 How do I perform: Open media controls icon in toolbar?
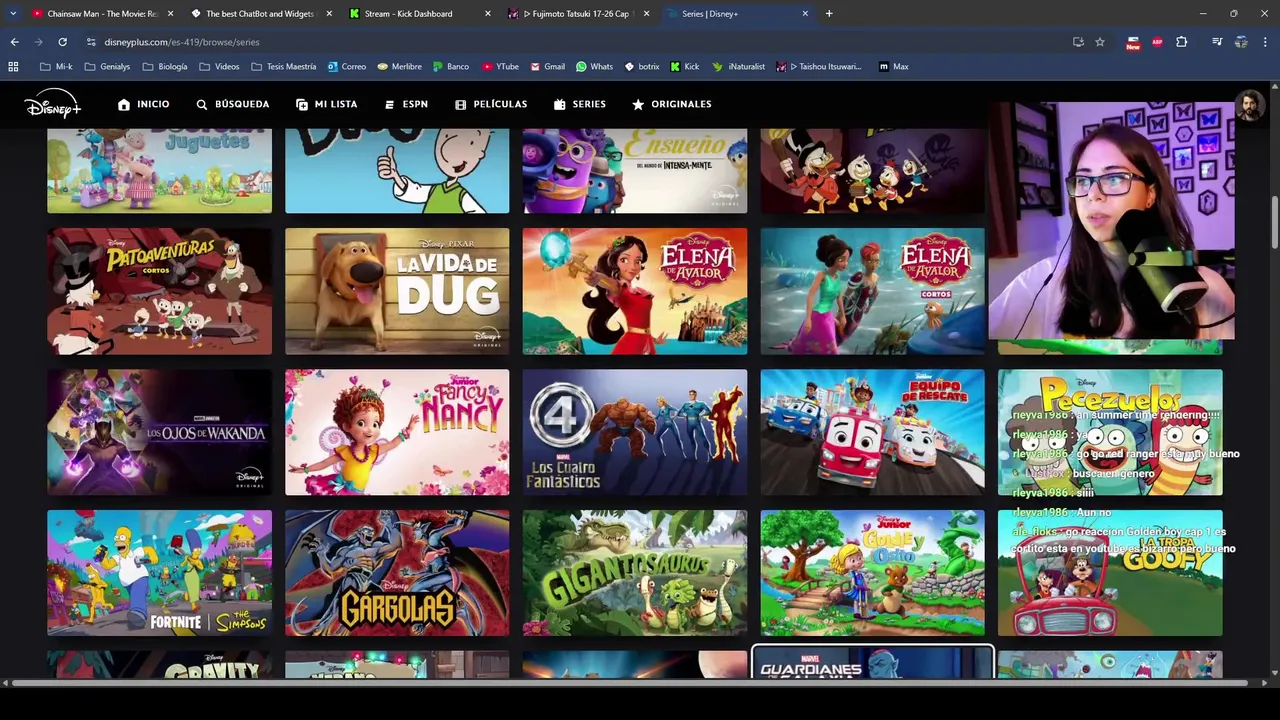1217,42
